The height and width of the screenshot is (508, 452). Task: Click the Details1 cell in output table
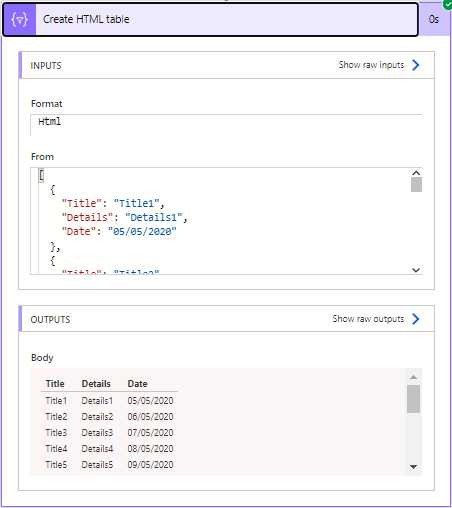click(97, 401)
